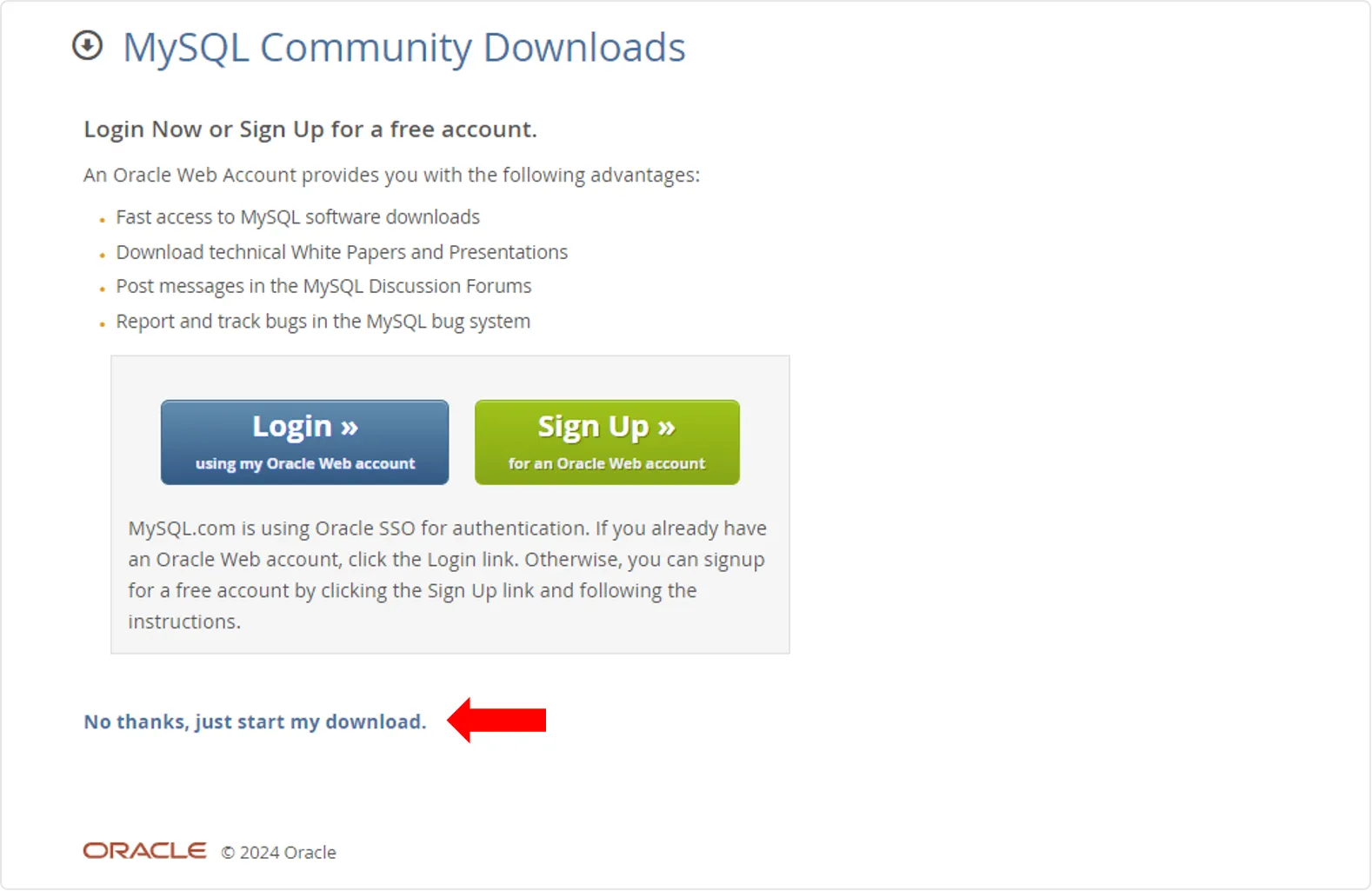This screenshot has width=1372, height=891.
Task: Click 'Fast access to MySQL software downloads' text
Action: pos(298,217)
